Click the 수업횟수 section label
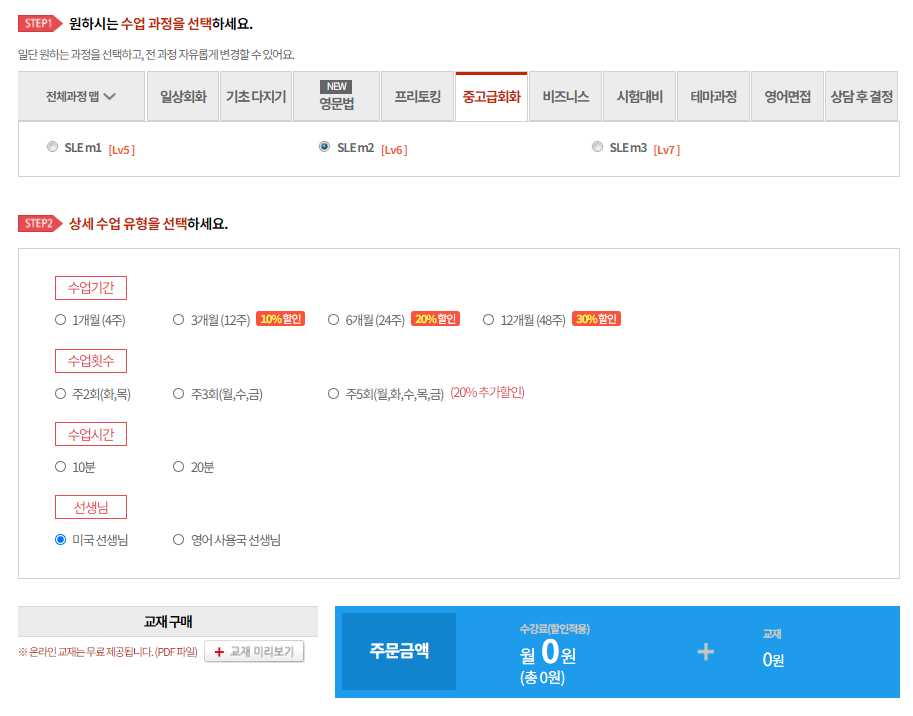The height and width of the screenshot is (716, 913). pos(91,361)
